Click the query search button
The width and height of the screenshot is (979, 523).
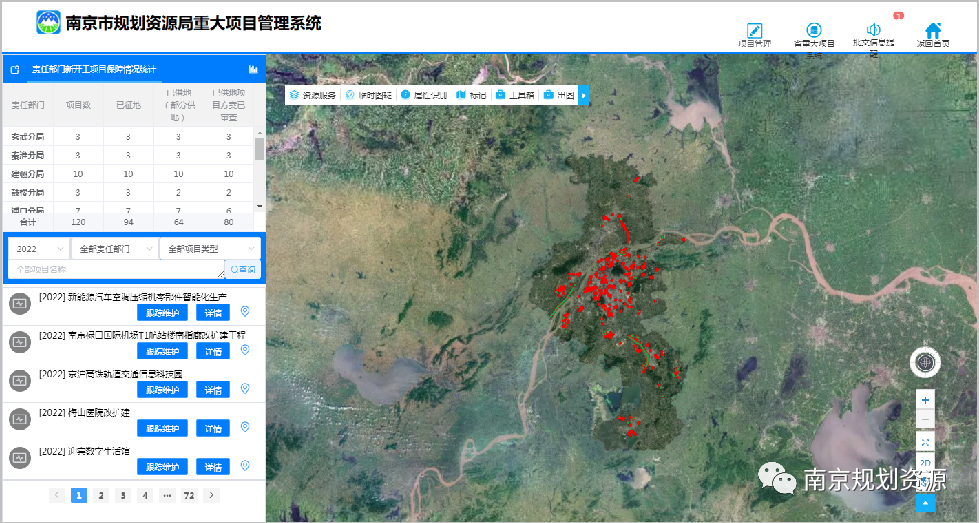[x=243, y=269]
